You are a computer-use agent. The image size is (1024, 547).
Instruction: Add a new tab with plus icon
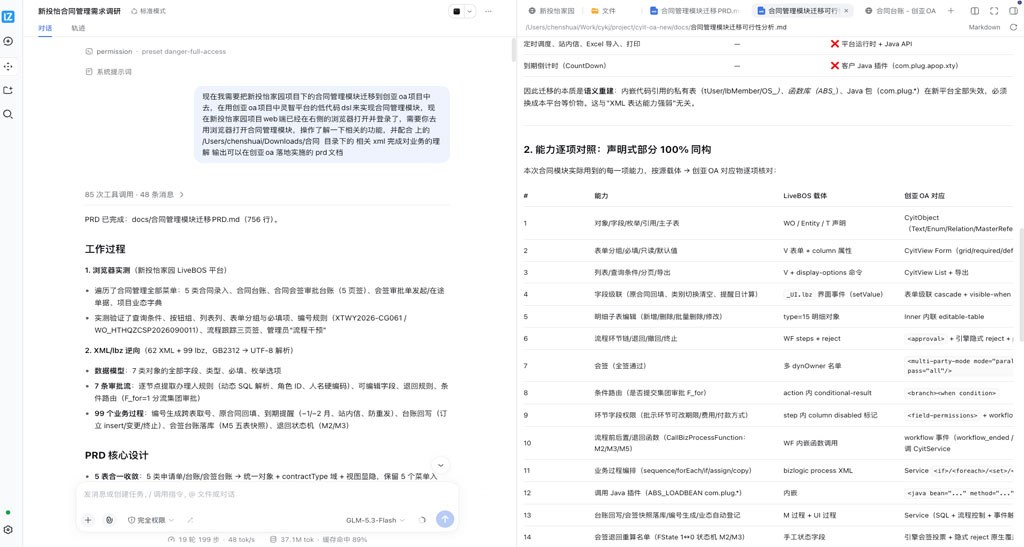click(x=951, y=11)
